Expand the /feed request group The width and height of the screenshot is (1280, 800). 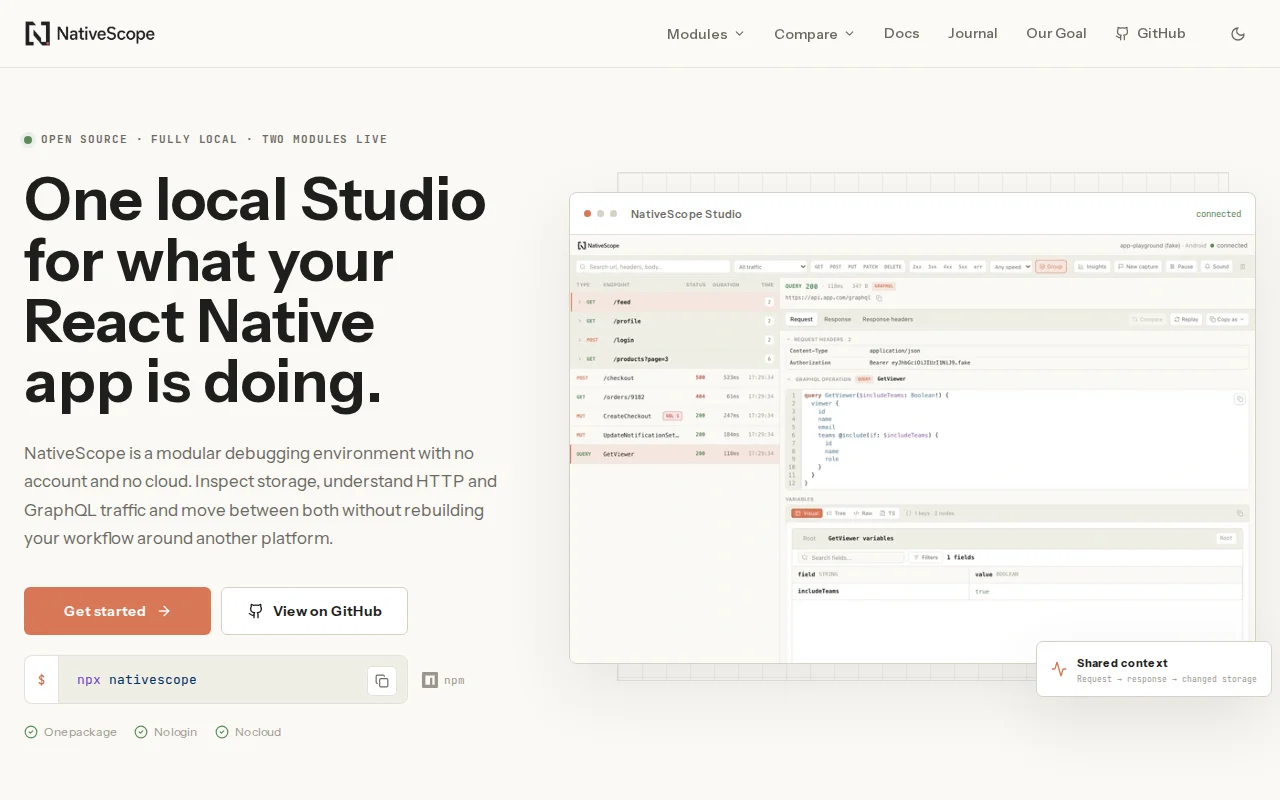pyautogui.click(x=675, y=302)
